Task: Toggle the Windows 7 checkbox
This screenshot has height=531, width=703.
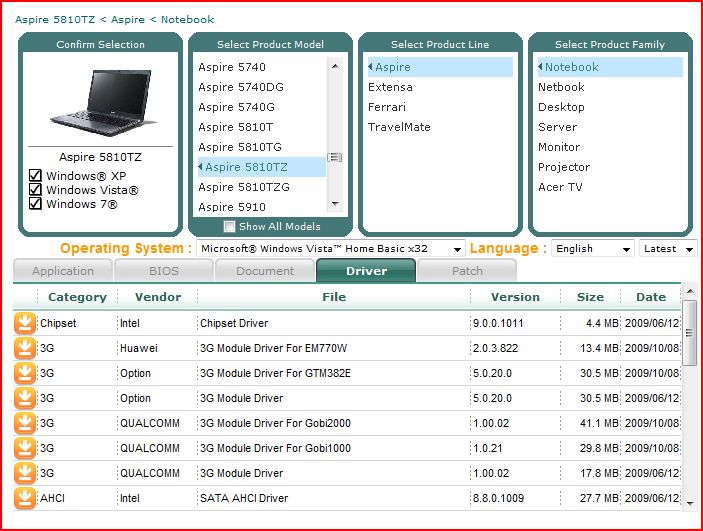Action: pyautogui.click(x=35, y=204)
